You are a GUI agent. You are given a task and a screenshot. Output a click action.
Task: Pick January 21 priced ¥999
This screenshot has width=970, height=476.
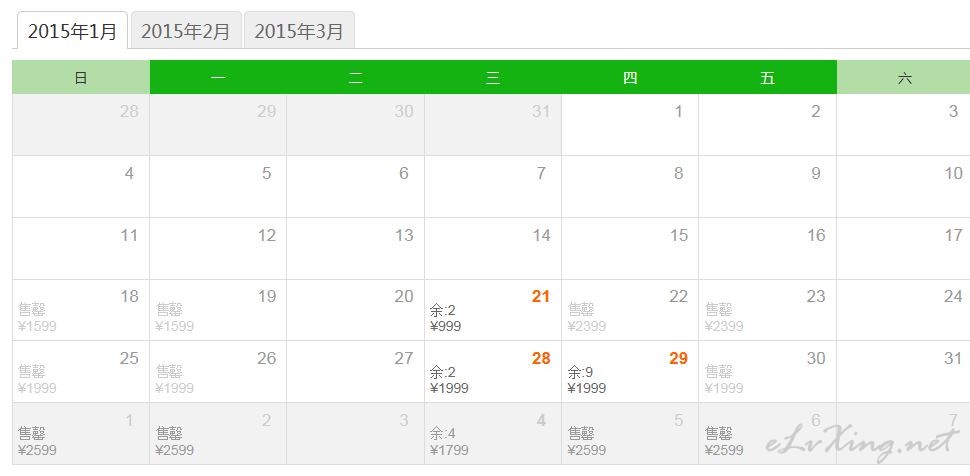click(x=493, y=310)
